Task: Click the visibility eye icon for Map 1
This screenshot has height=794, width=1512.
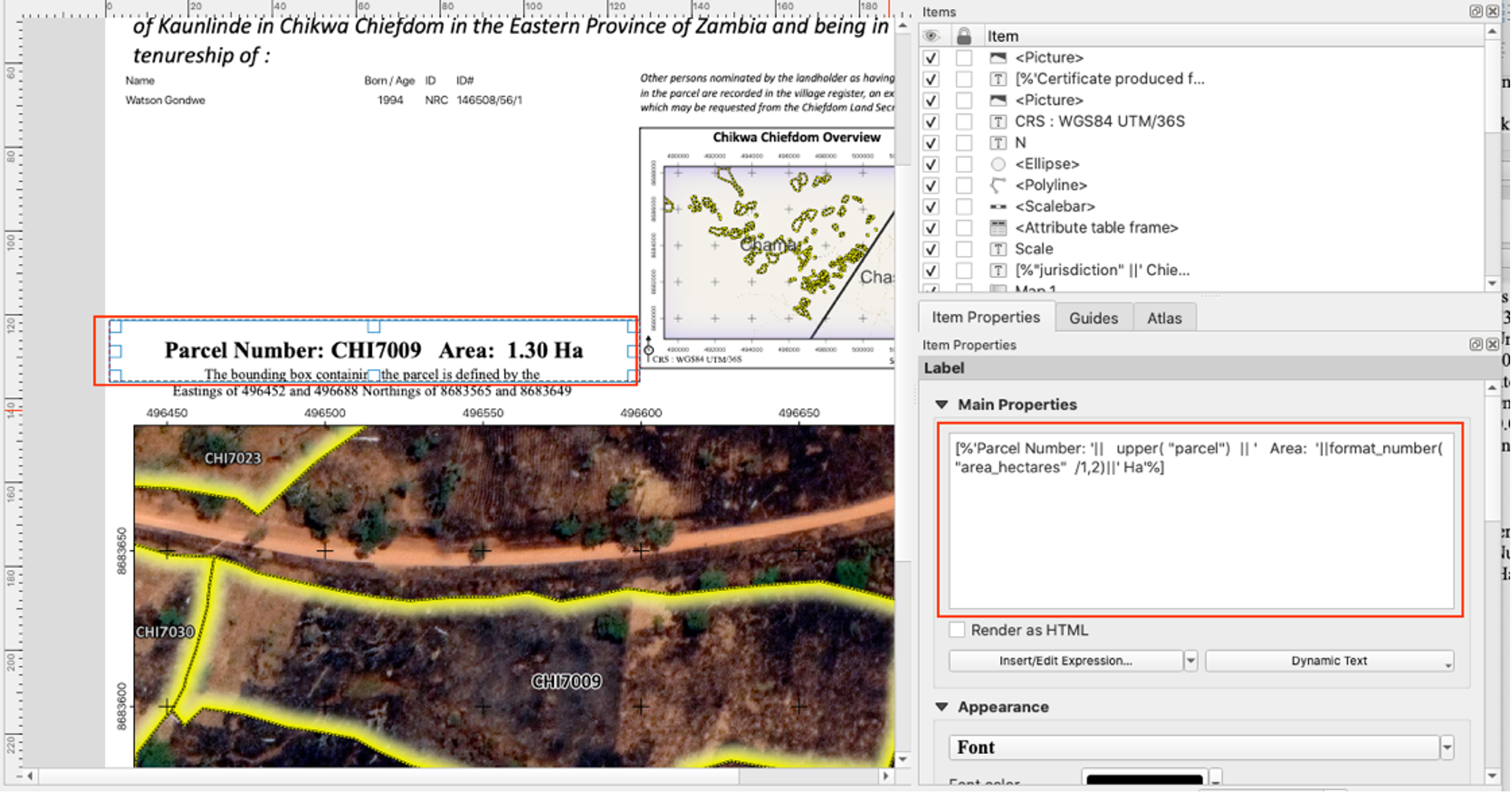Action: pyautogui.click(x=931, y=291)
